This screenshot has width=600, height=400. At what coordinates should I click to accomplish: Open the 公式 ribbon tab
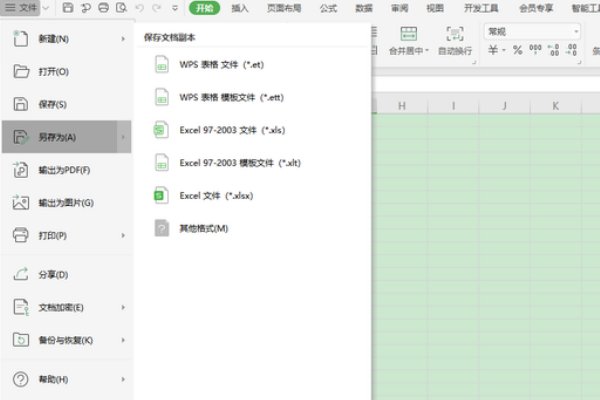328,8
